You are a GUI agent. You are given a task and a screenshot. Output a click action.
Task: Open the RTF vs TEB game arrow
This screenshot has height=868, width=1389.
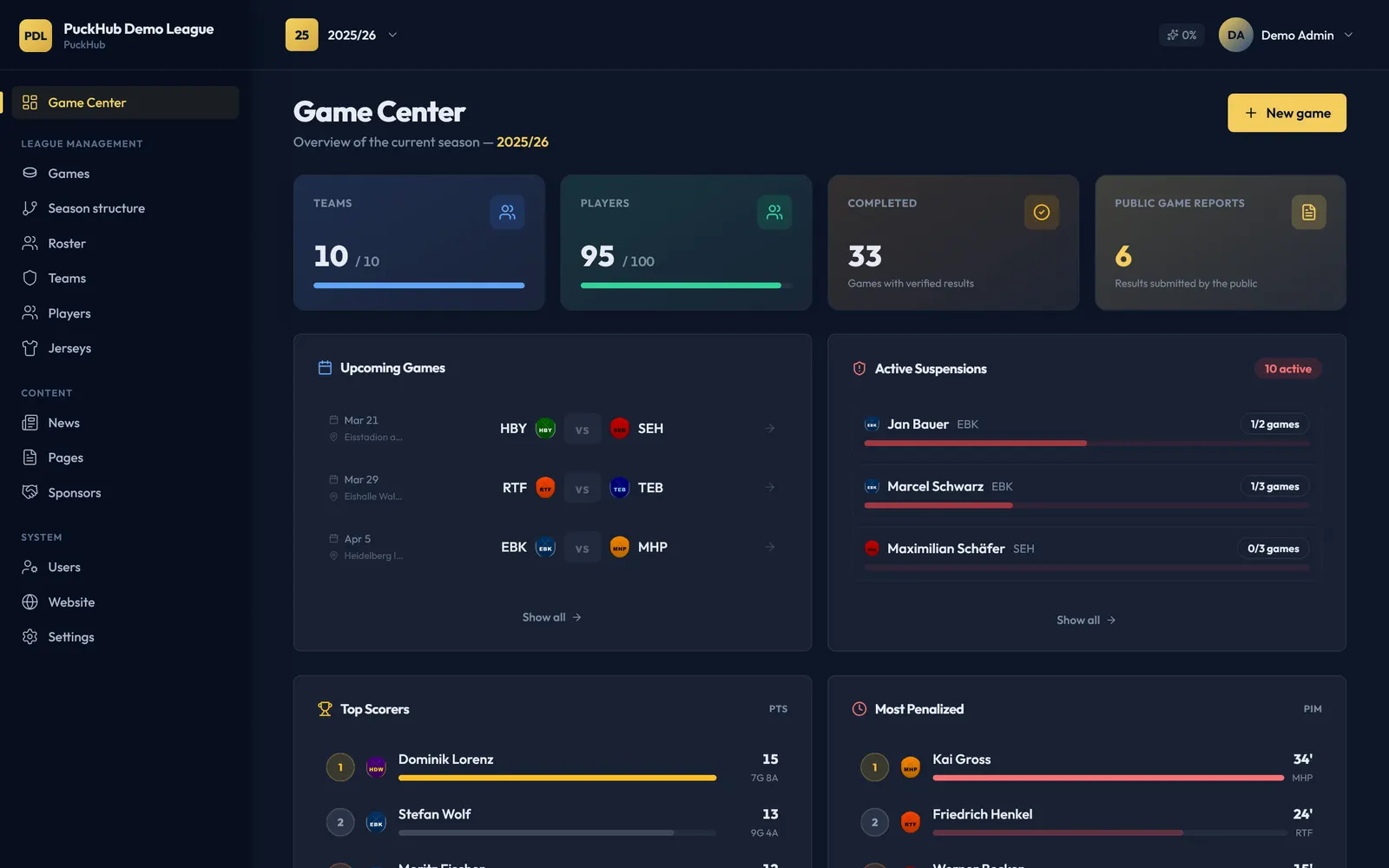click(770, 487)
